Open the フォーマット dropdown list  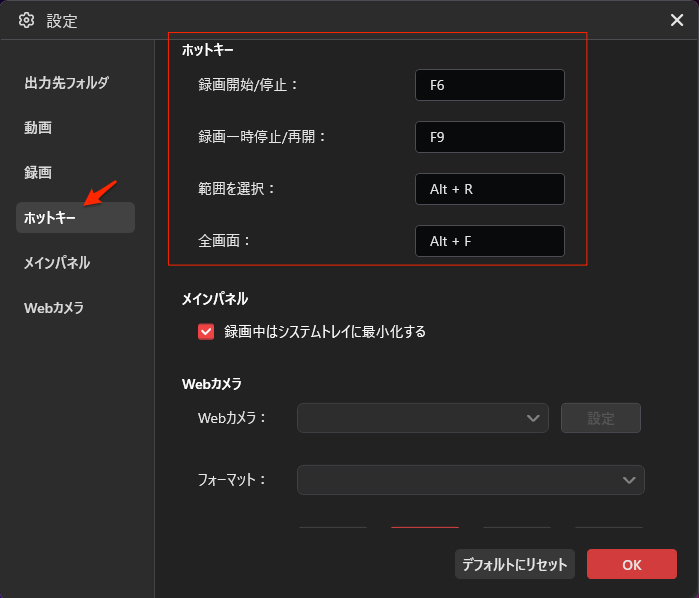(470, 480)
